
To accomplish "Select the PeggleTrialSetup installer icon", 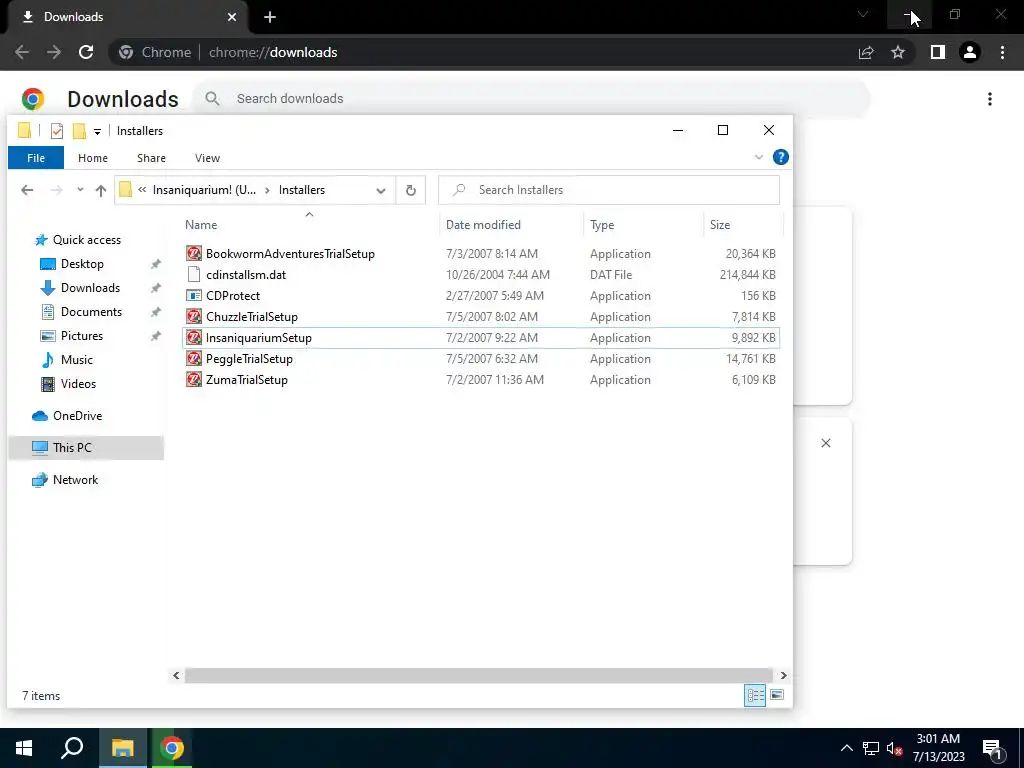I will point(194,359).
